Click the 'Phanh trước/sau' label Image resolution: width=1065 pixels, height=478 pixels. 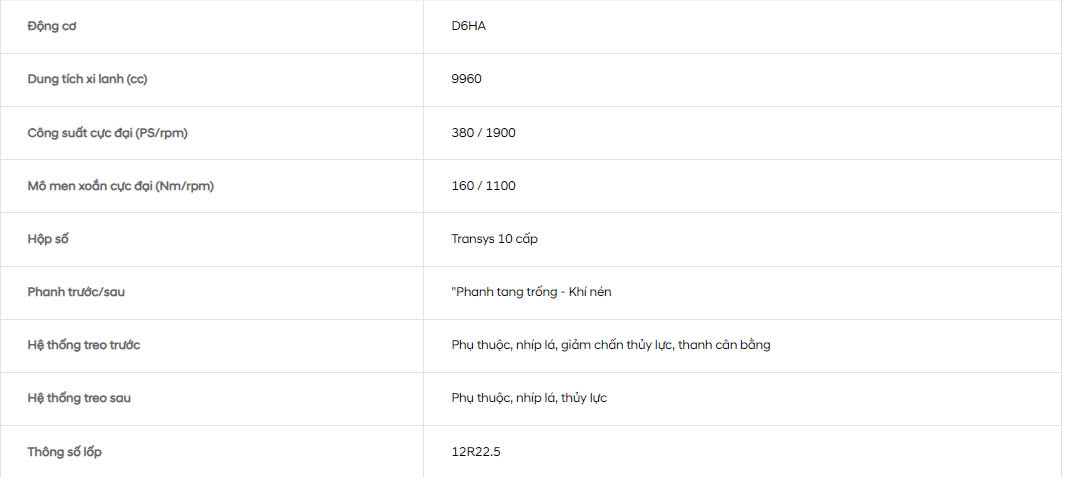(76, 292)
